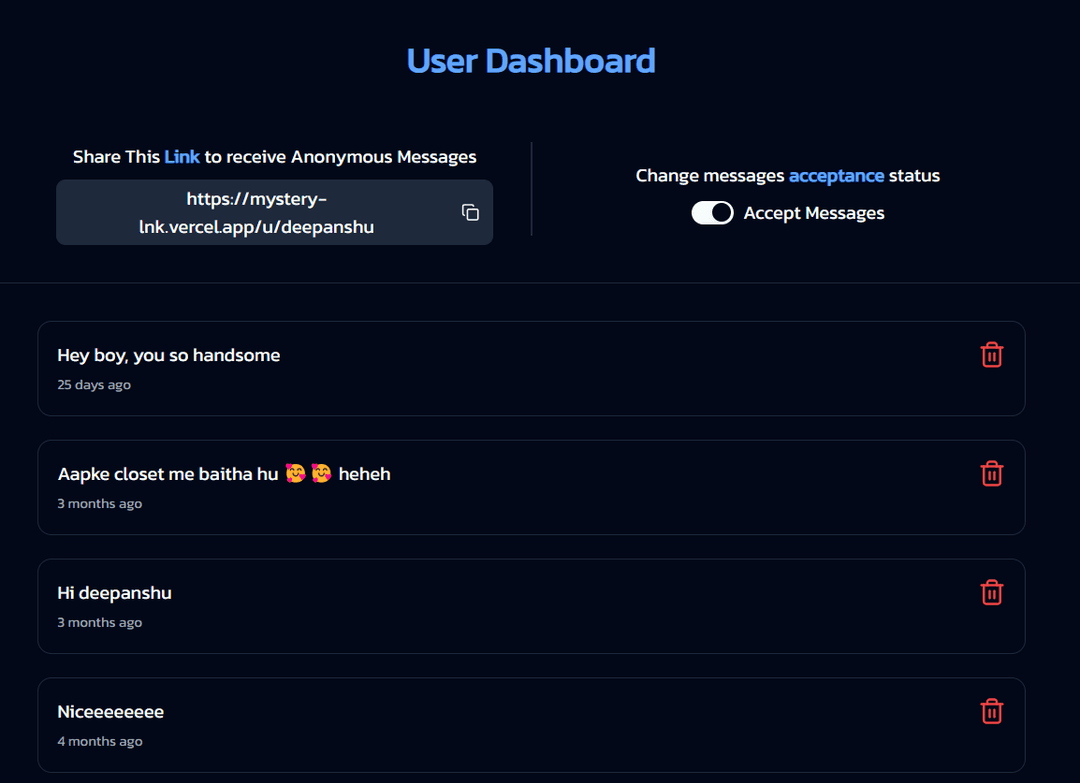Select the "Hi deepanshu" message text

tap(114, 594)
